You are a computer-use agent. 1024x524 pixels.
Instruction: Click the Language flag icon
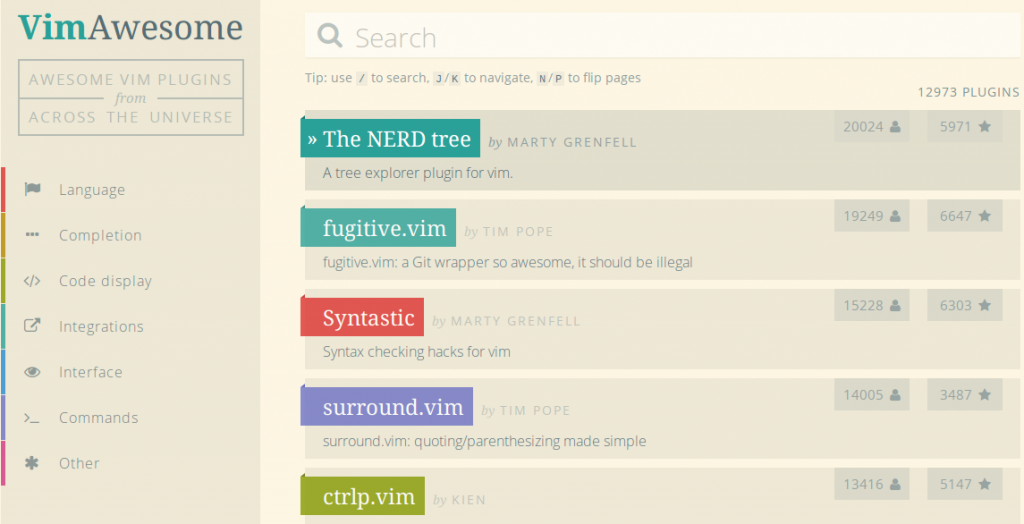point(32,189)
